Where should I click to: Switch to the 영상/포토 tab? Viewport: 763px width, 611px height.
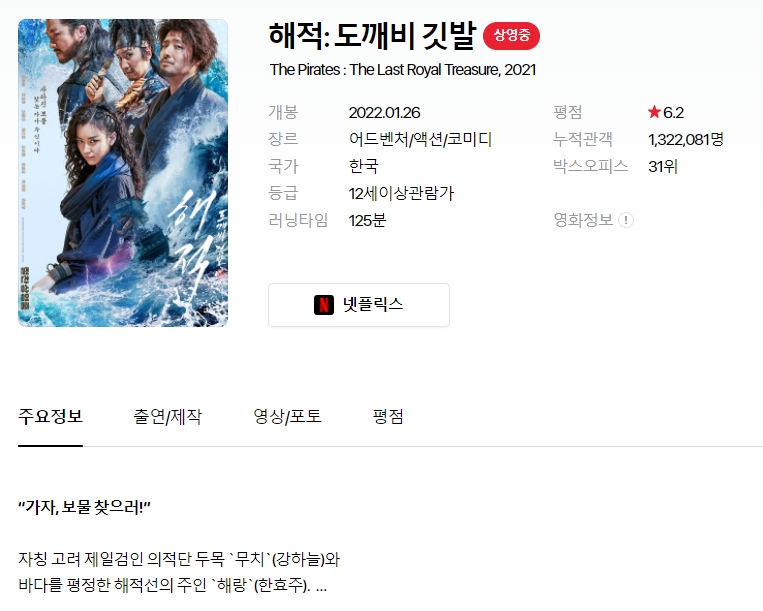287,416
